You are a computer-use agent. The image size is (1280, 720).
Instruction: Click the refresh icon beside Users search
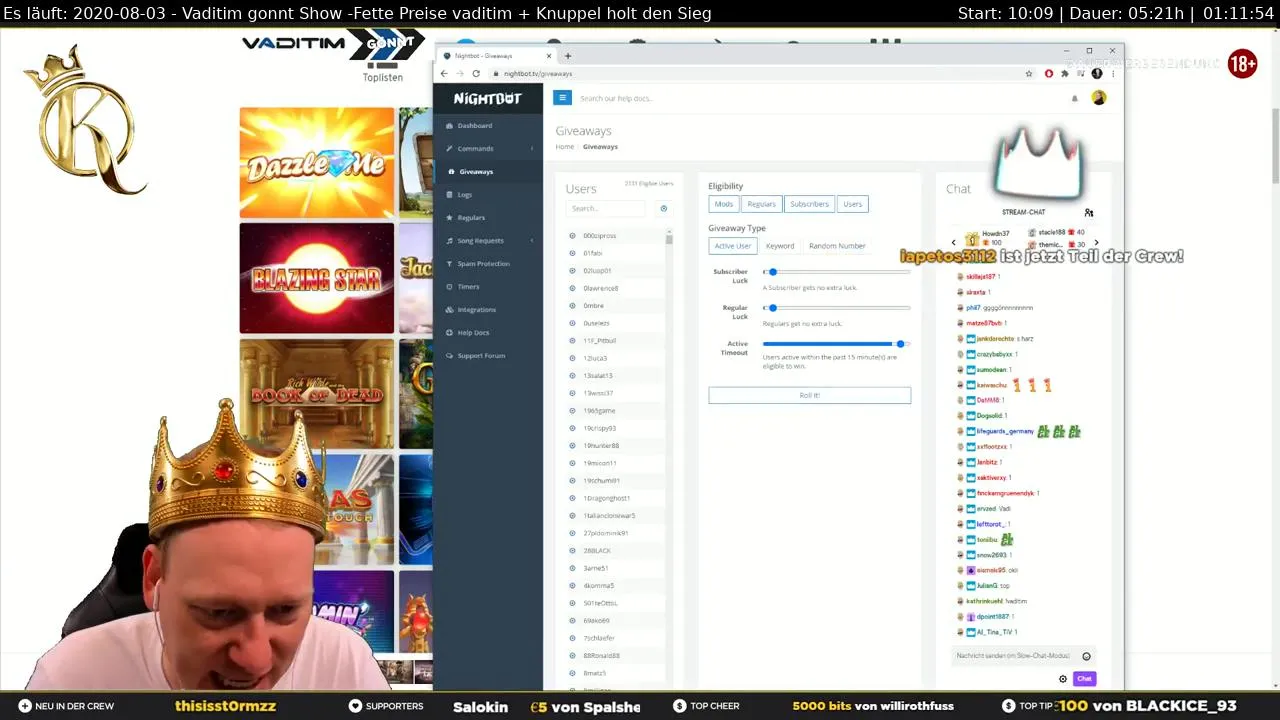(x=663, y=208)
